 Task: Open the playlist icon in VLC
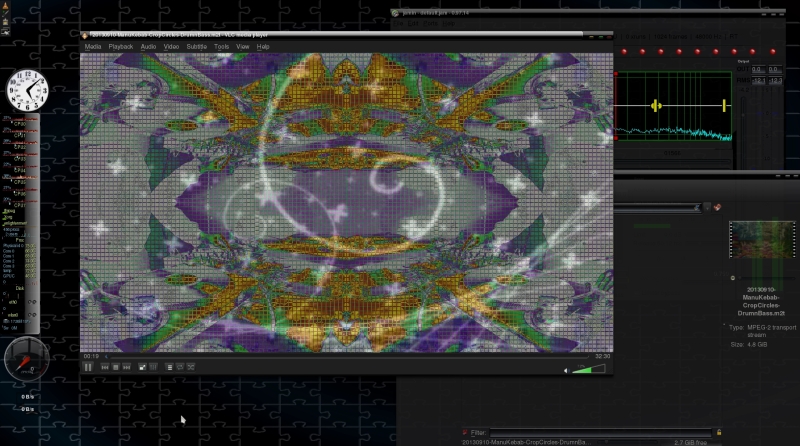pos(169,367)
